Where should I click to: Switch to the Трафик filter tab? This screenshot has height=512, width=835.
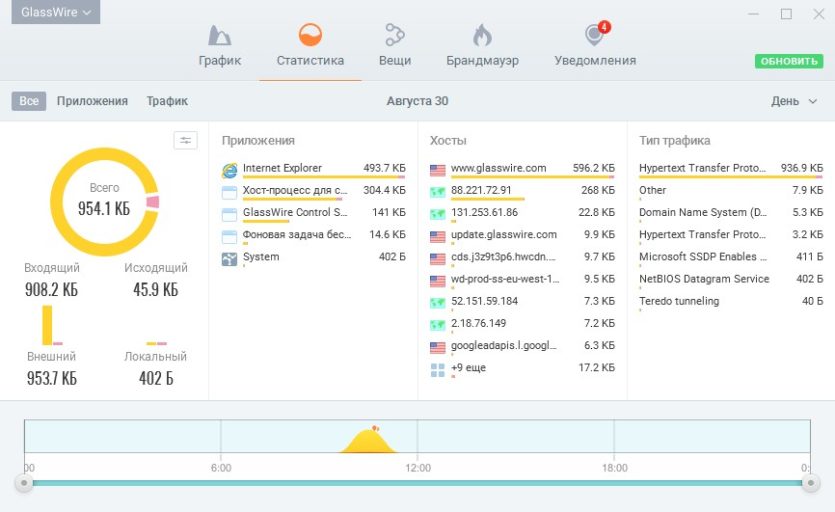pyautogui.click(x=167, y=101)
